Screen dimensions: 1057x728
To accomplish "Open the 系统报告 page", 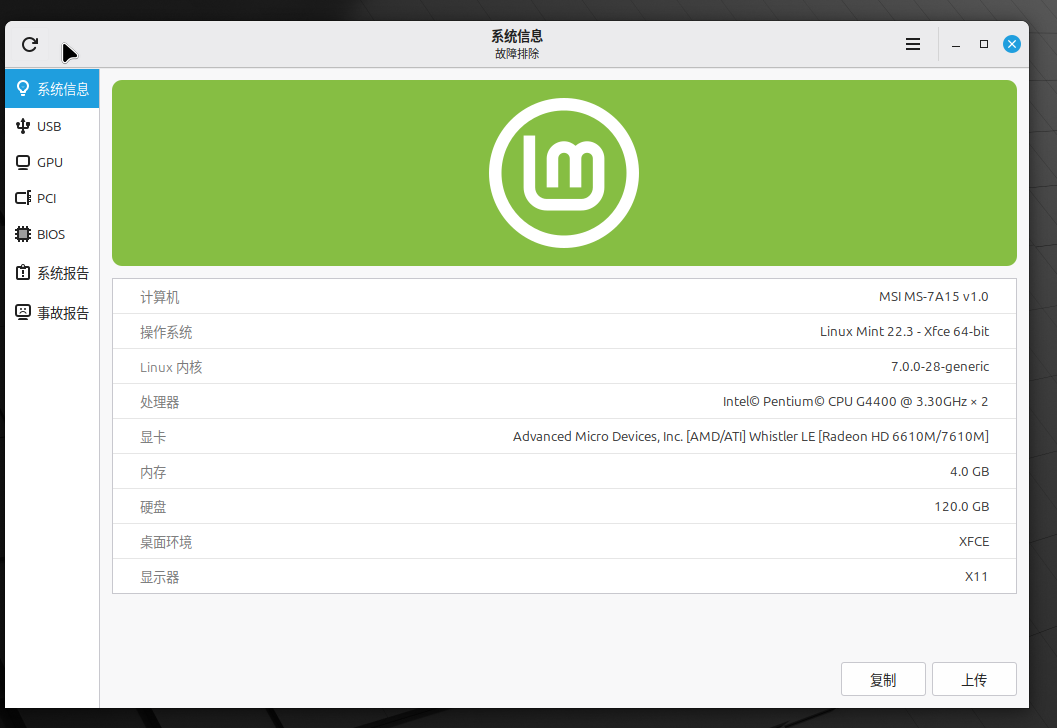I will [x=52, y=272].
